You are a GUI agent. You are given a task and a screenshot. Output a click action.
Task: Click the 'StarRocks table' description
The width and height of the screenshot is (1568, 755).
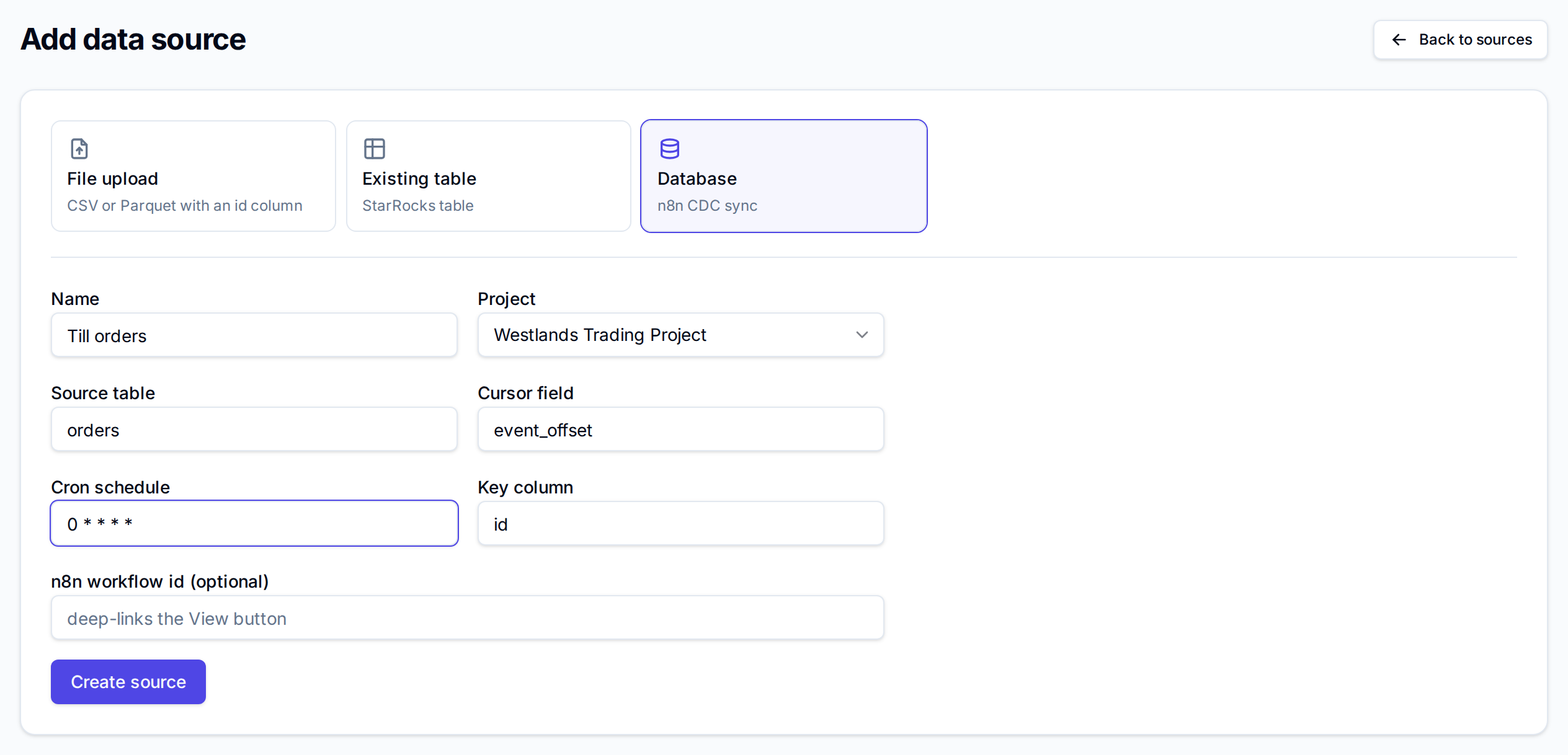click(x=418, y=205)
